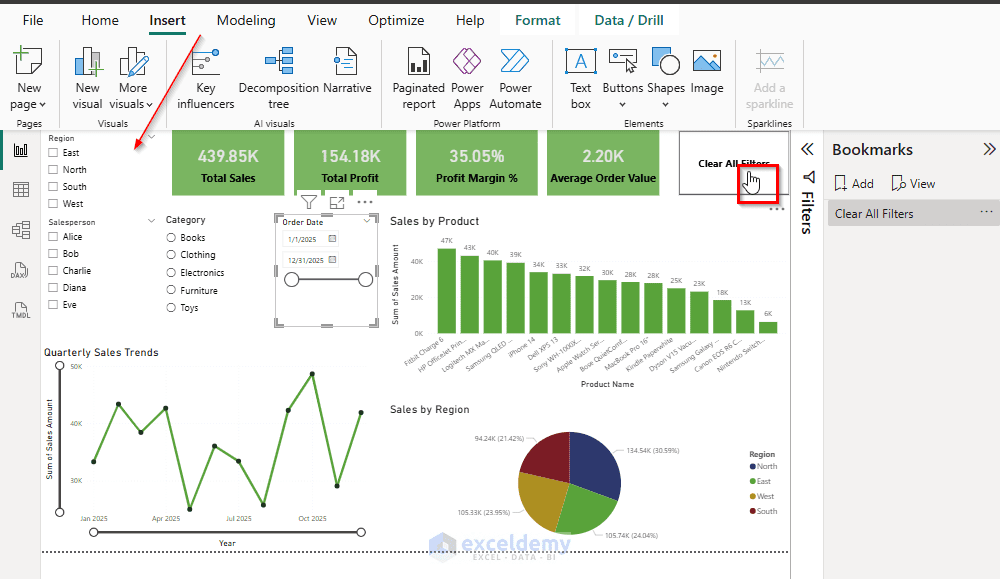Viewport: 1000px width, 579px height.
Task: Select the Books category radio button
Action: pyautogui.click(x=171, y=238)
